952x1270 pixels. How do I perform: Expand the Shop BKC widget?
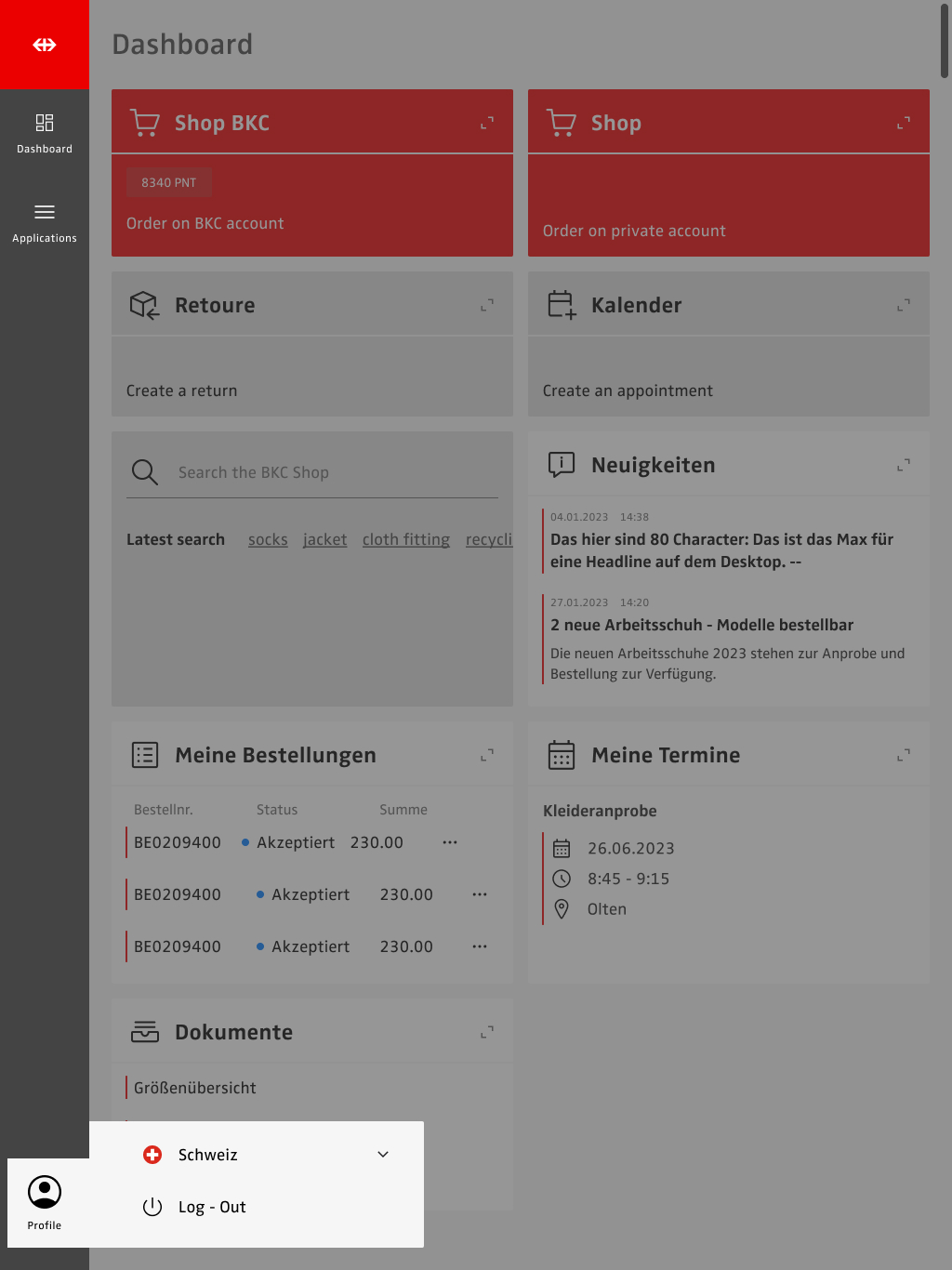tap(487, 123)
